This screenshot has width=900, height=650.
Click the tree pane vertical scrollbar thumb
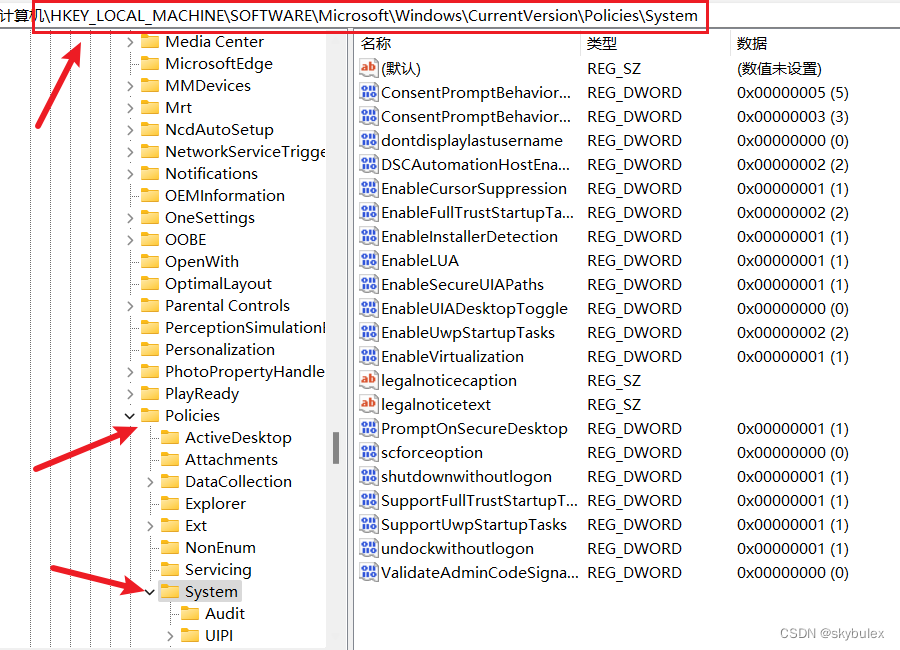[x=336, y=448]
